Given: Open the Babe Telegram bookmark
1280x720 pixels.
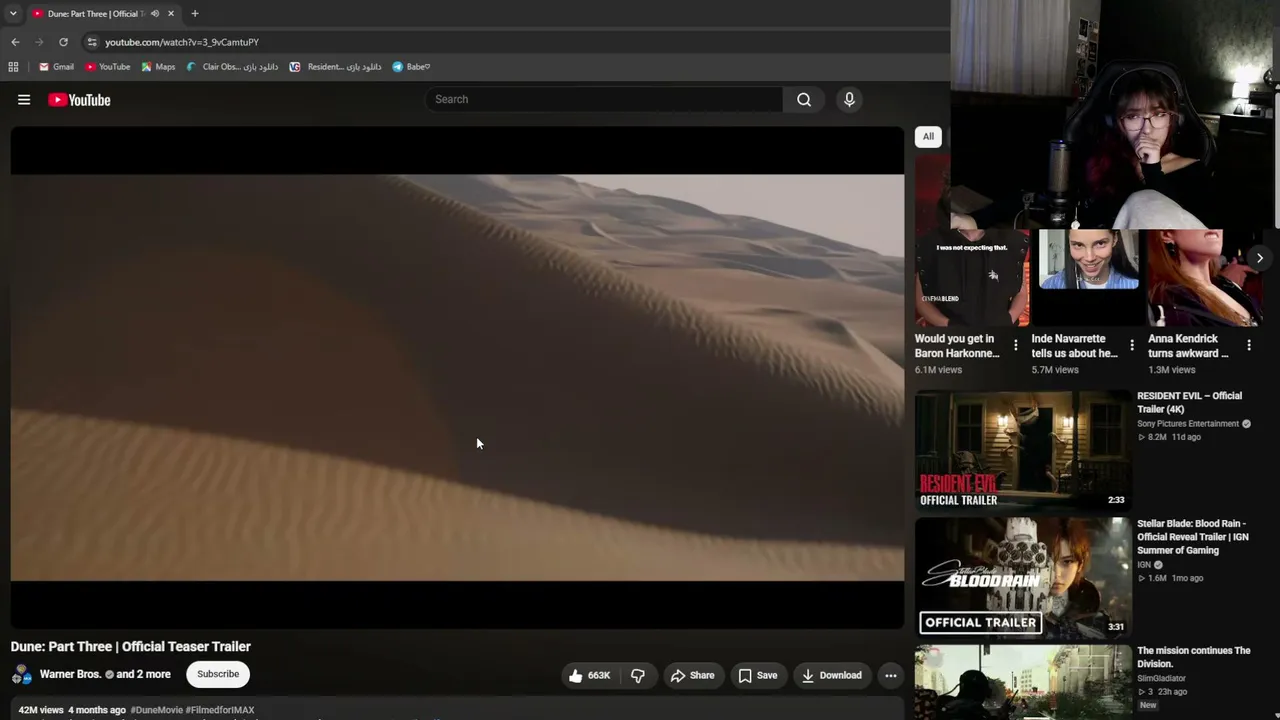Looking at the screenshot, I should click(x=411, y=67).
